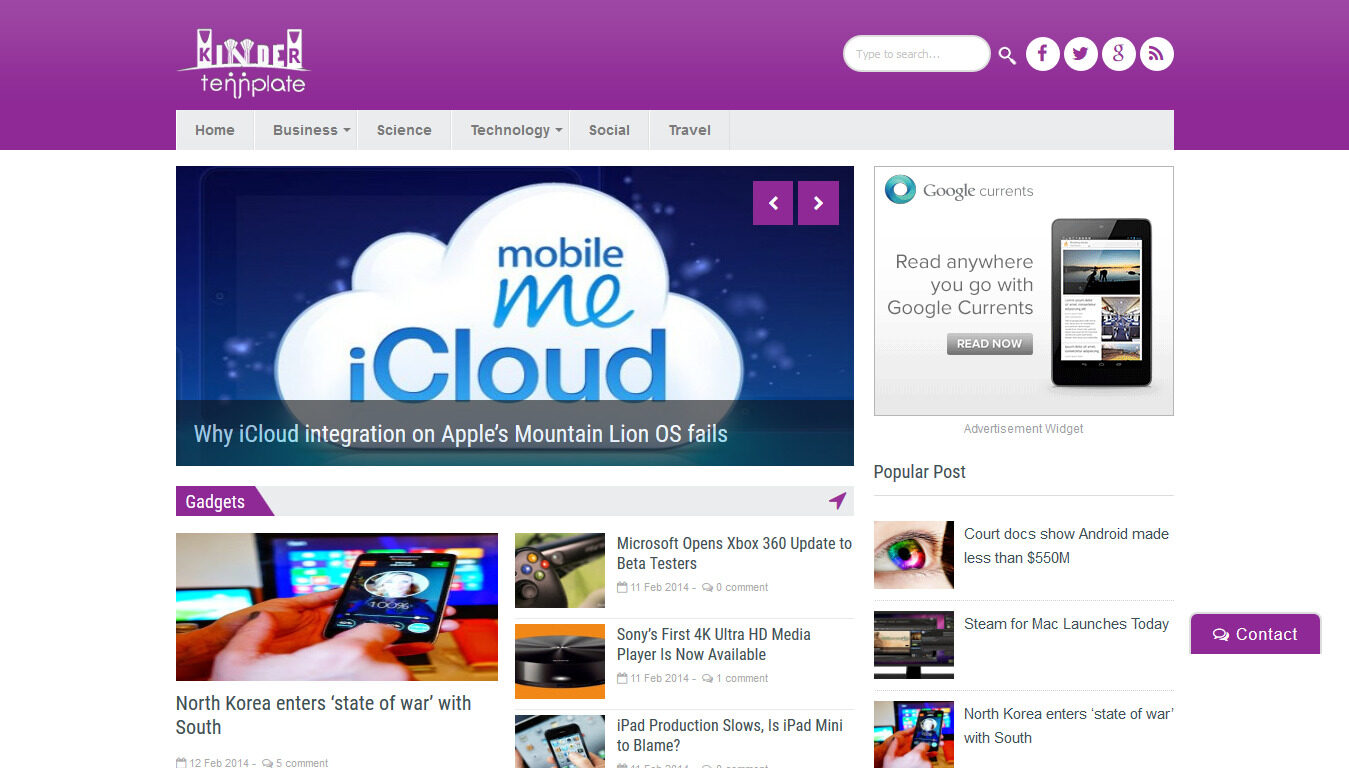The width and height of the screenshot is (1349, 768).
Task: Open Court docs show Android article
Action: click(1066, 546)
